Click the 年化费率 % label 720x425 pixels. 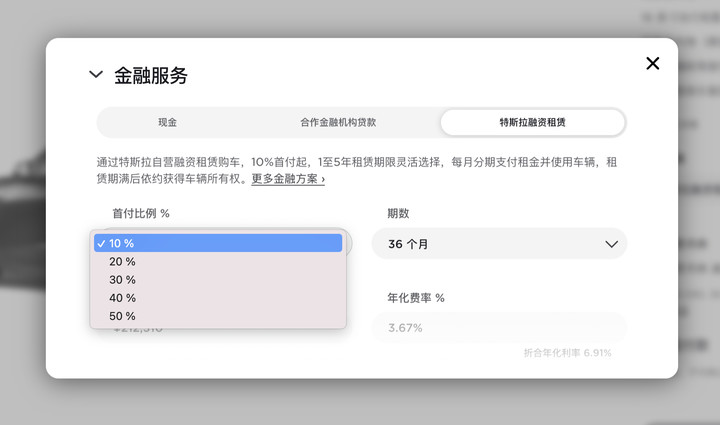pos(416,298)
